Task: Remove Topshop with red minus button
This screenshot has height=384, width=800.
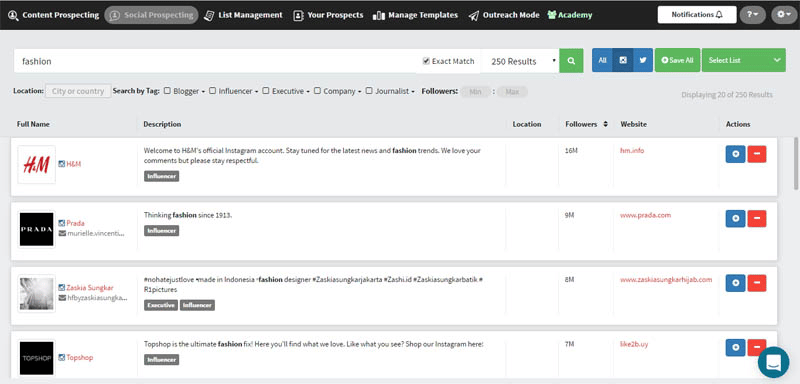Action: pyautogui.click(x=757, y=348)
